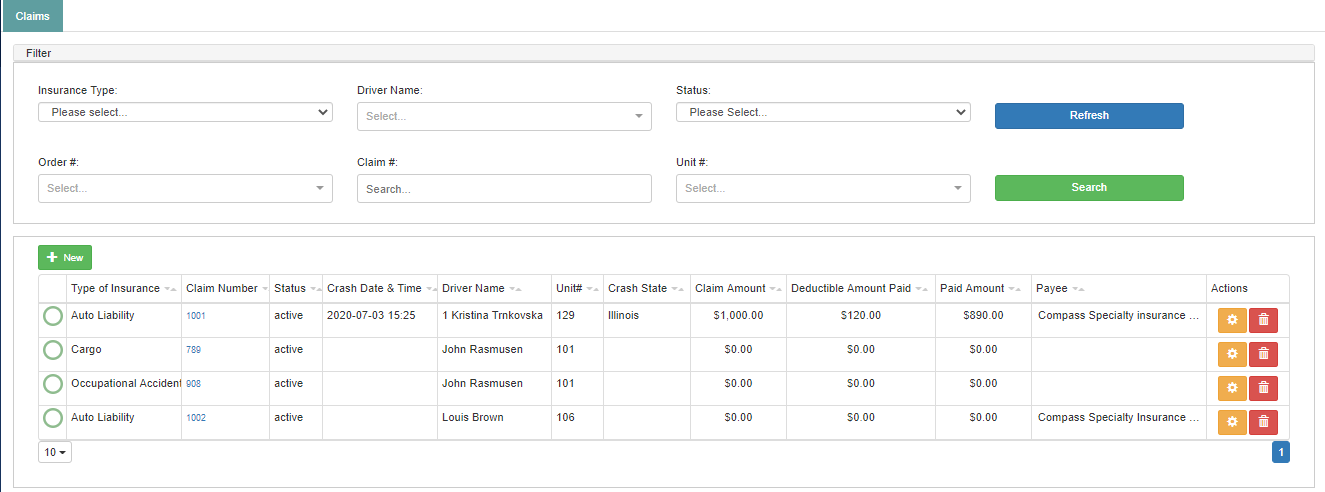Click the blue Refresh button
This screenshot has width=1325, height=492.
click(1089, 116)
